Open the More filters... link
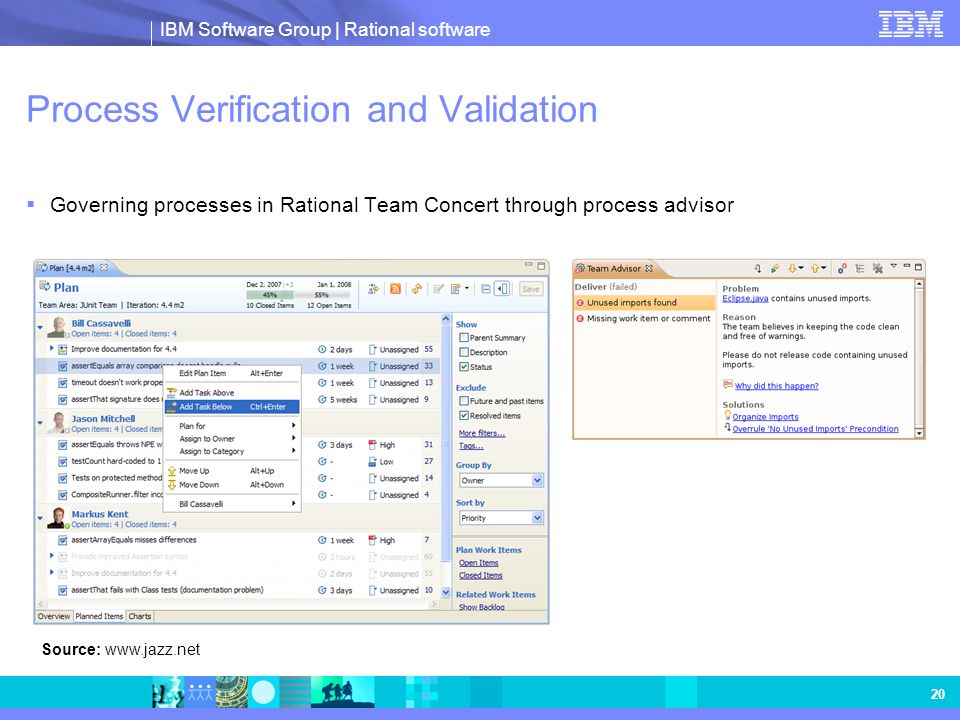Screen dimensions: 960x720 (x=482, y=433)
